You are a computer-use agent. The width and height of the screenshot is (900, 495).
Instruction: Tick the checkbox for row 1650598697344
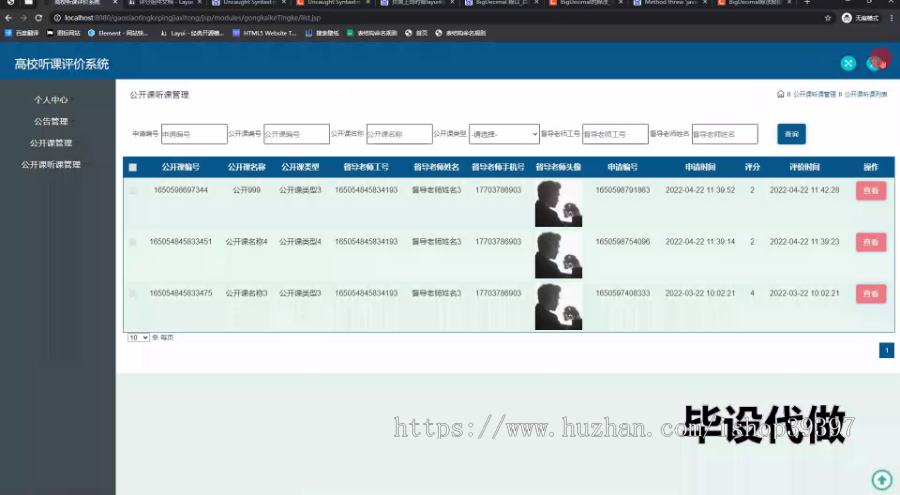133,190
